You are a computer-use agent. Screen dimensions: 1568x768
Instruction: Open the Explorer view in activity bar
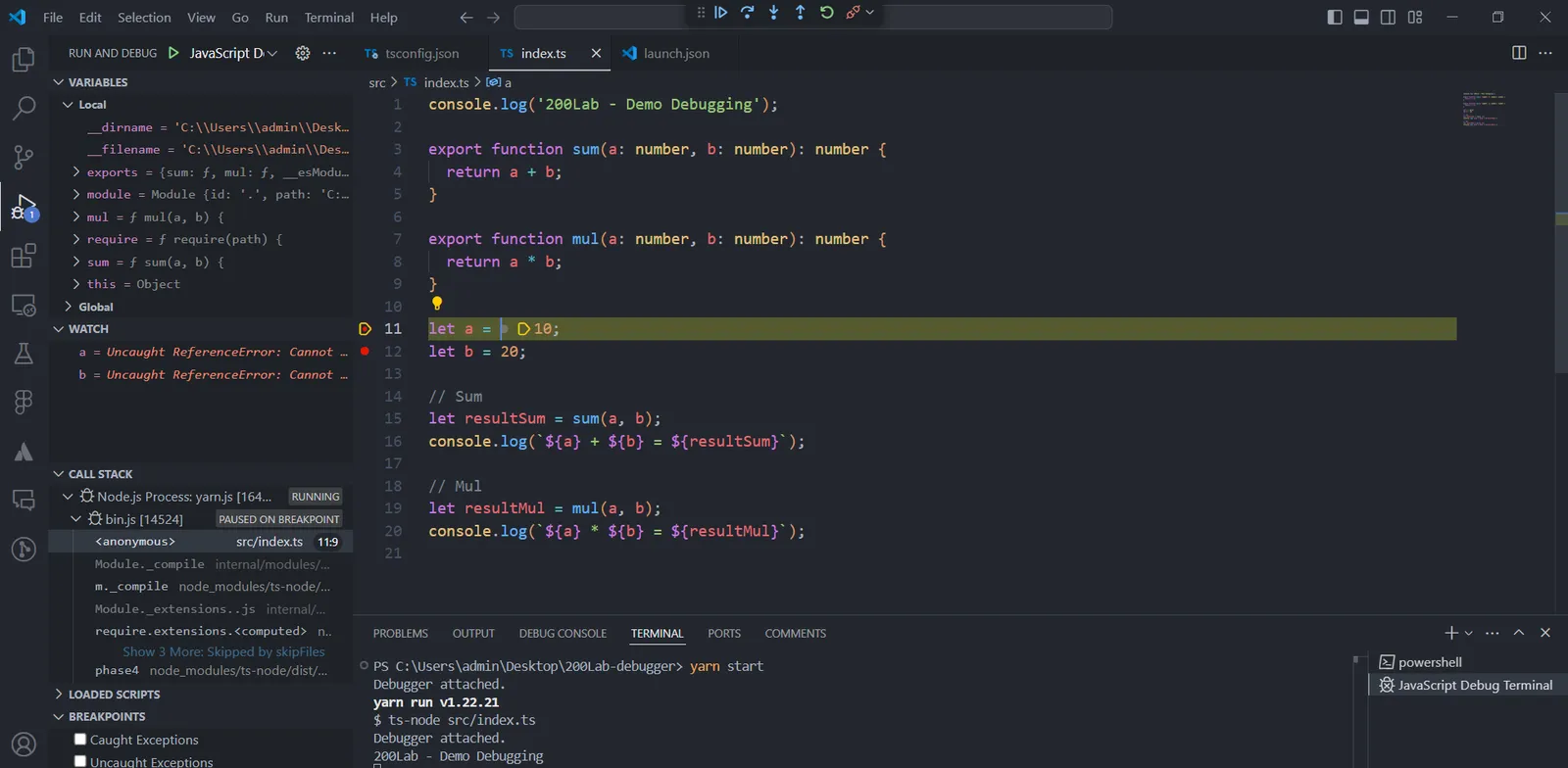[24, 60]
